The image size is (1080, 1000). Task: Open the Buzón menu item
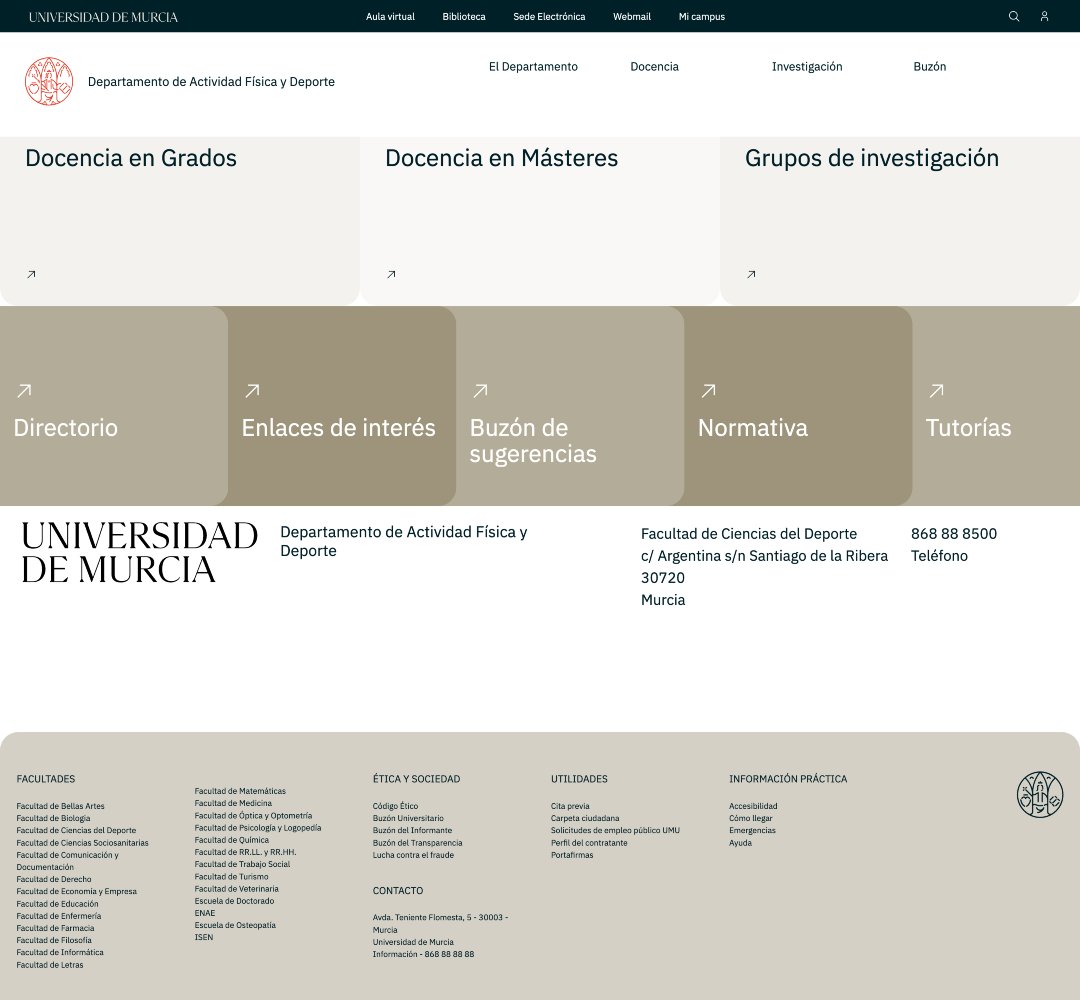[929, 67]
